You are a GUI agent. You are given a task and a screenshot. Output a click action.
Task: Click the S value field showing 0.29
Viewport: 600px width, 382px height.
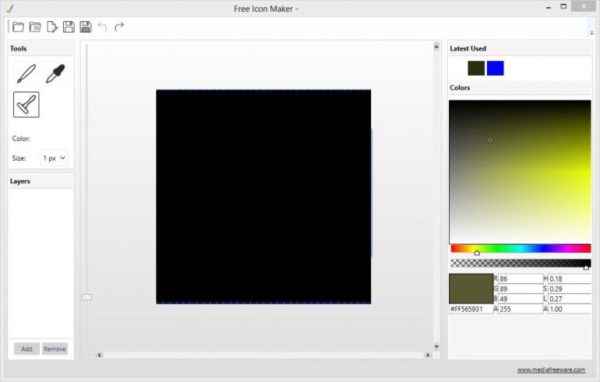coord(570,289)
